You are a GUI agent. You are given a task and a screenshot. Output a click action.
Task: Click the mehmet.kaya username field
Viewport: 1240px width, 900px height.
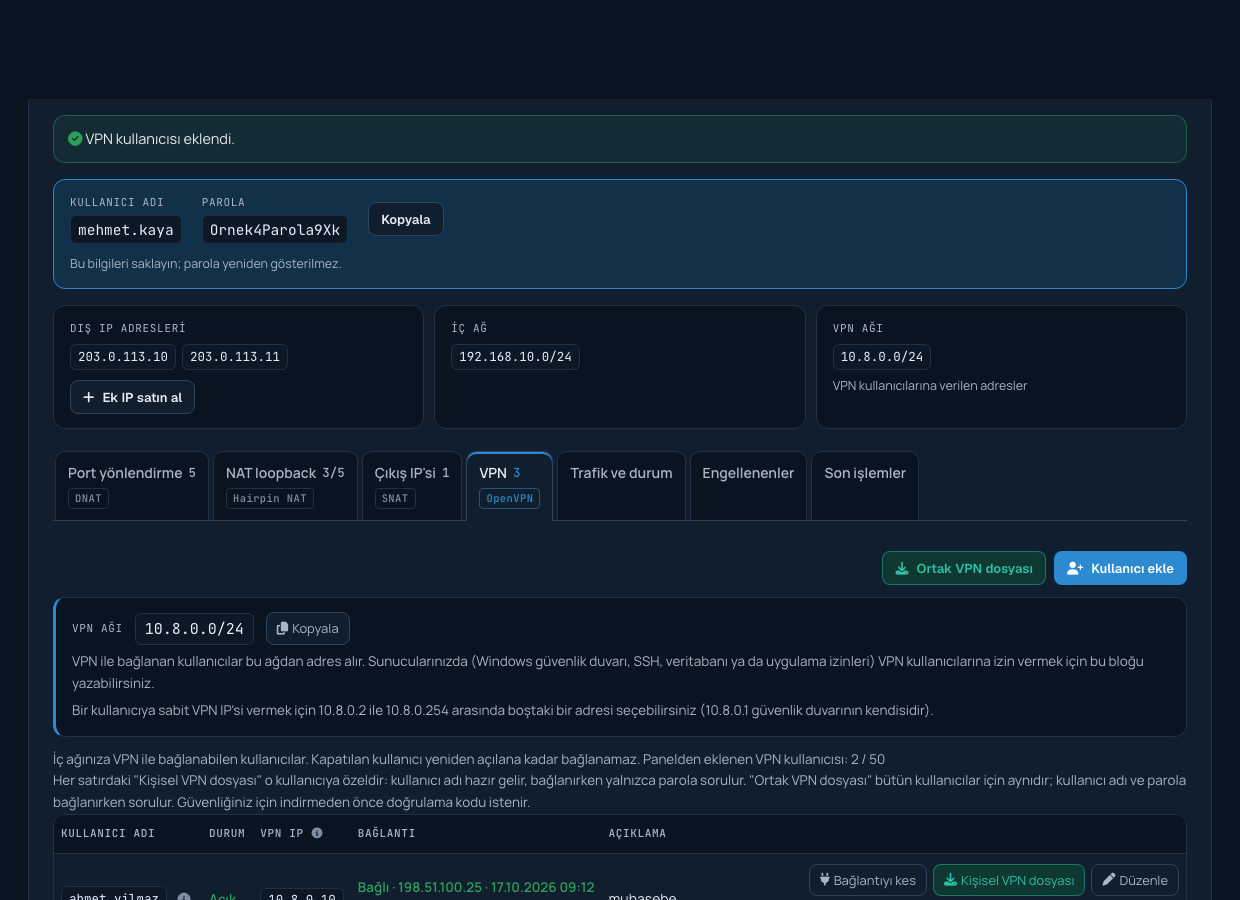pyautogui.click(x=126, y=230)
